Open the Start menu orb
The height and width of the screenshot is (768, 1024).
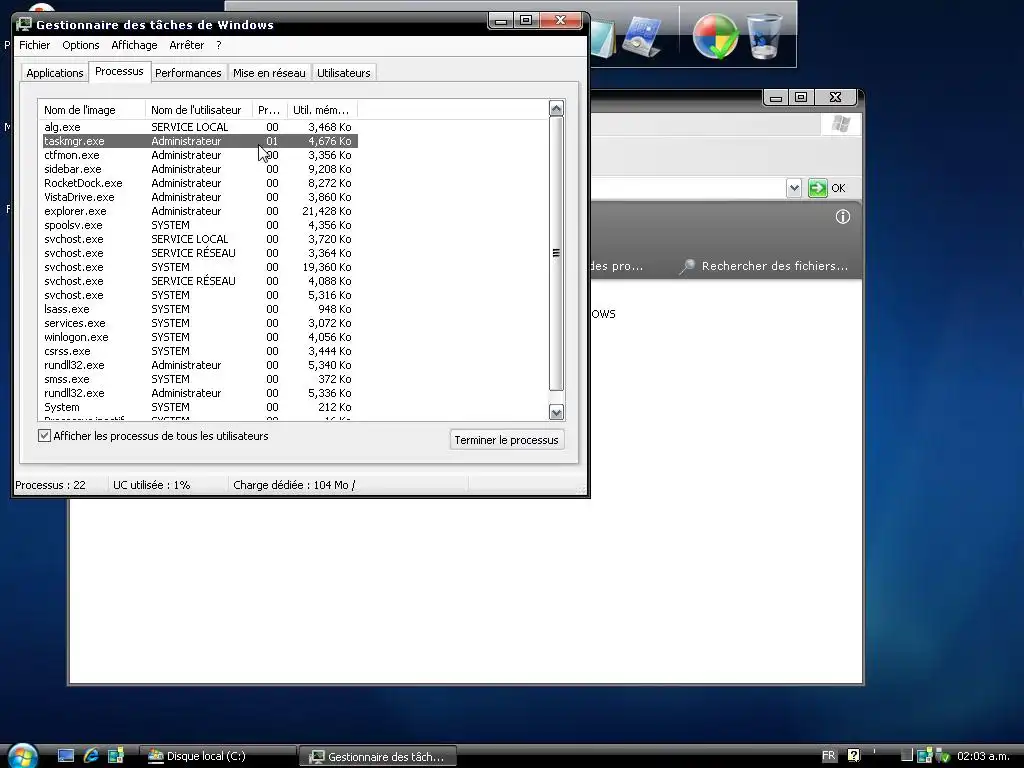point(23,756)
